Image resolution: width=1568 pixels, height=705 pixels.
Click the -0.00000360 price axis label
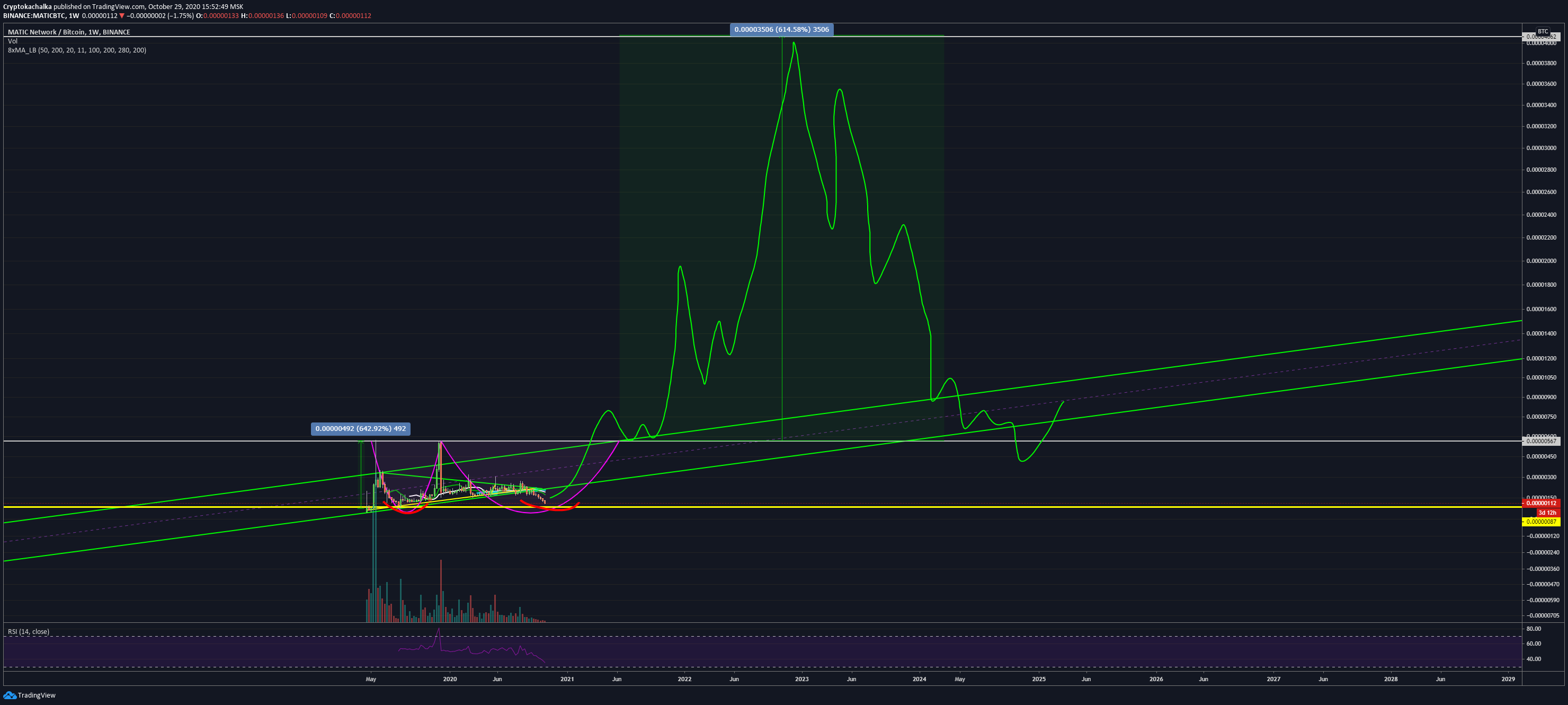point(1542,569)
